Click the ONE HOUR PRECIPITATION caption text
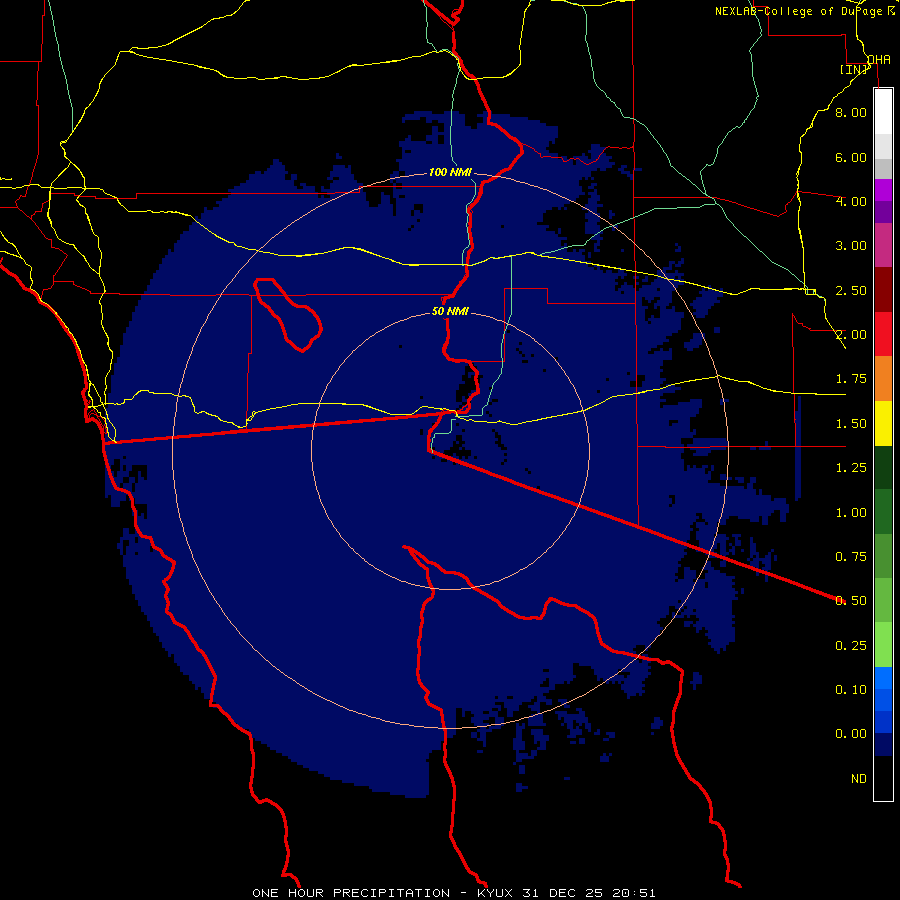The height and width of the screenshot is (900, 900). point(351,893)
